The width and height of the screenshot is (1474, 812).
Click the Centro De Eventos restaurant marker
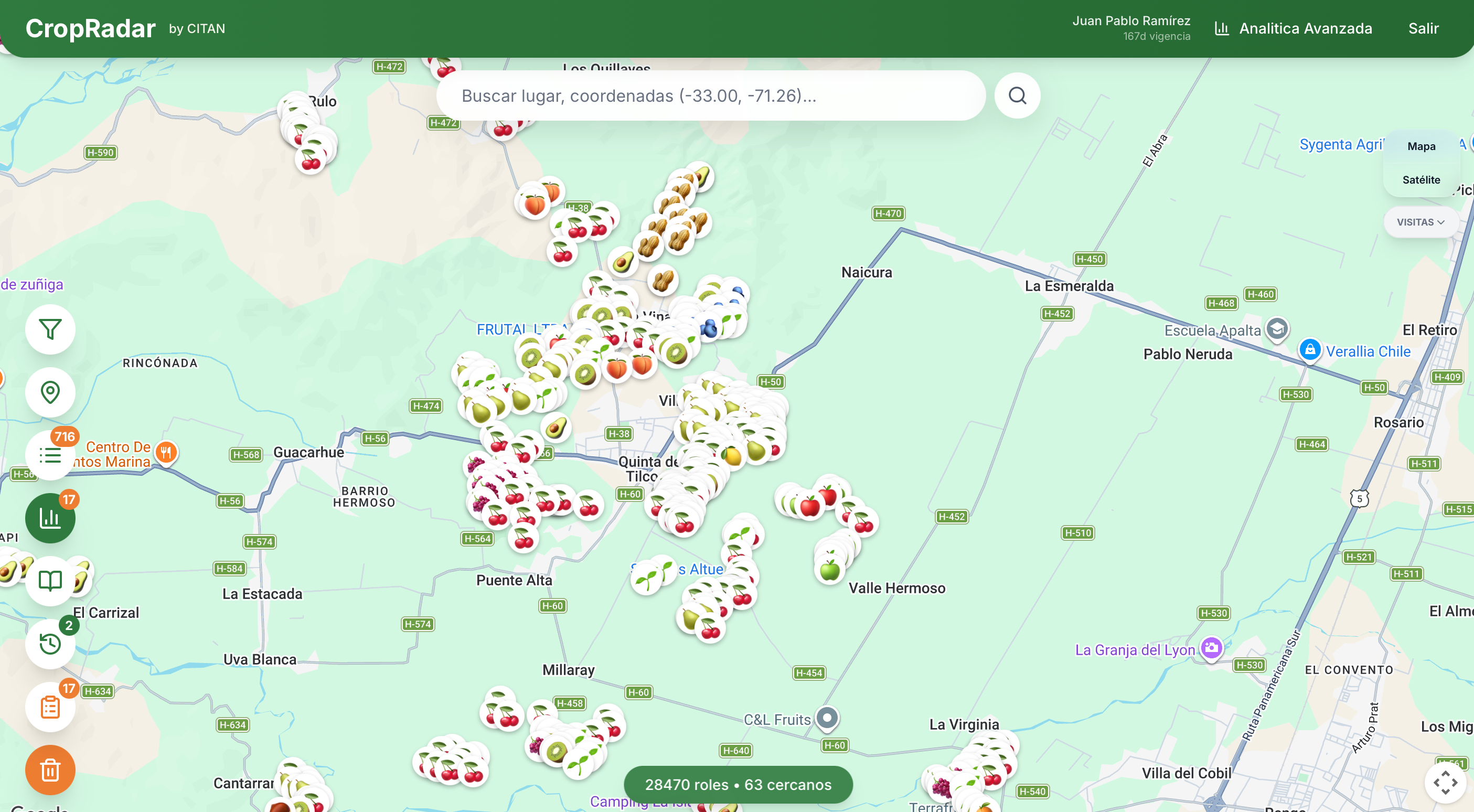click(x=166, y=453)
